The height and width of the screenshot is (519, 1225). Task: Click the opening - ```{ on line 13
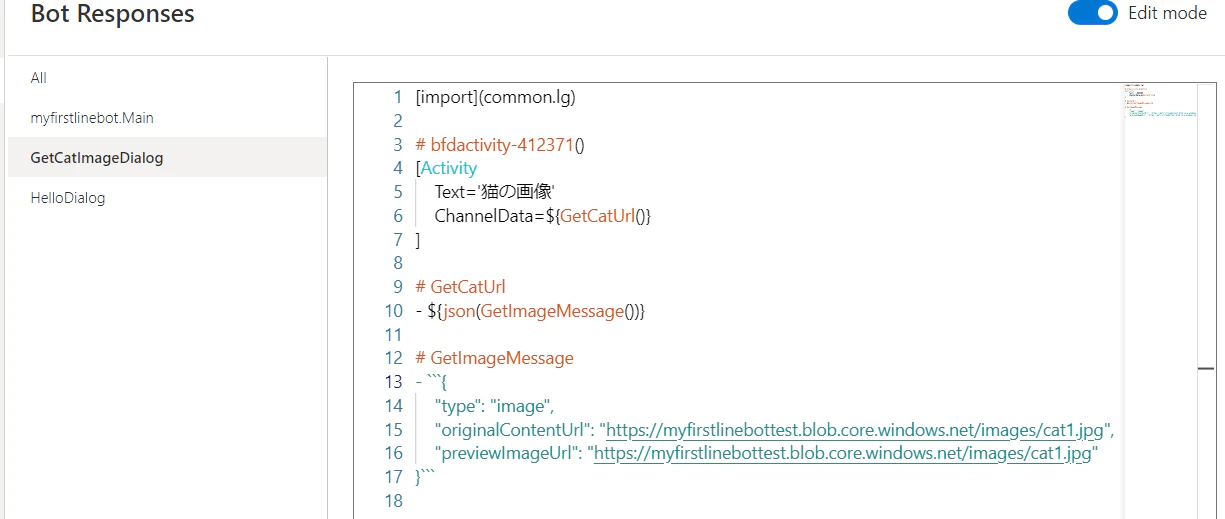pos(431,383)
